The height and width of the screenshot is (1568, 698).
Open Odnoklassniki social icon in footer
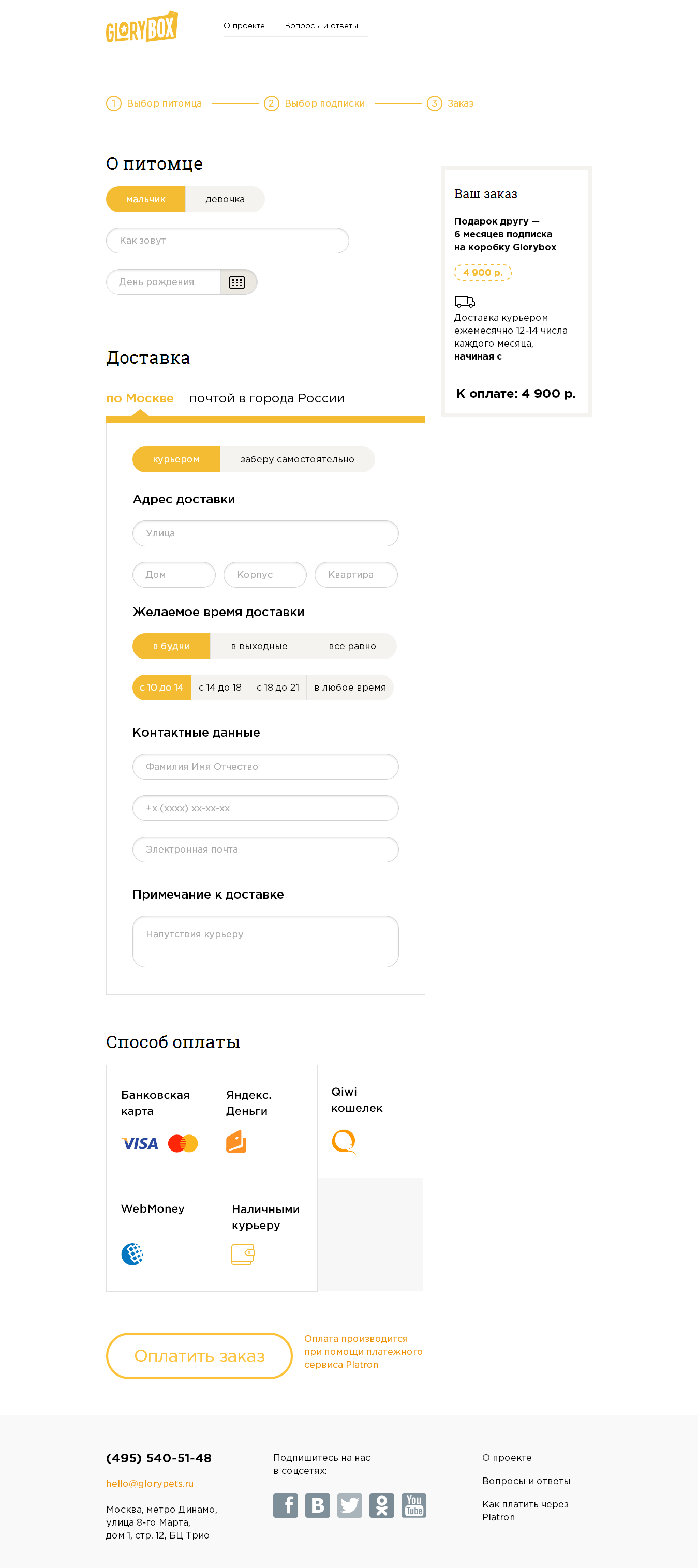382,1505
